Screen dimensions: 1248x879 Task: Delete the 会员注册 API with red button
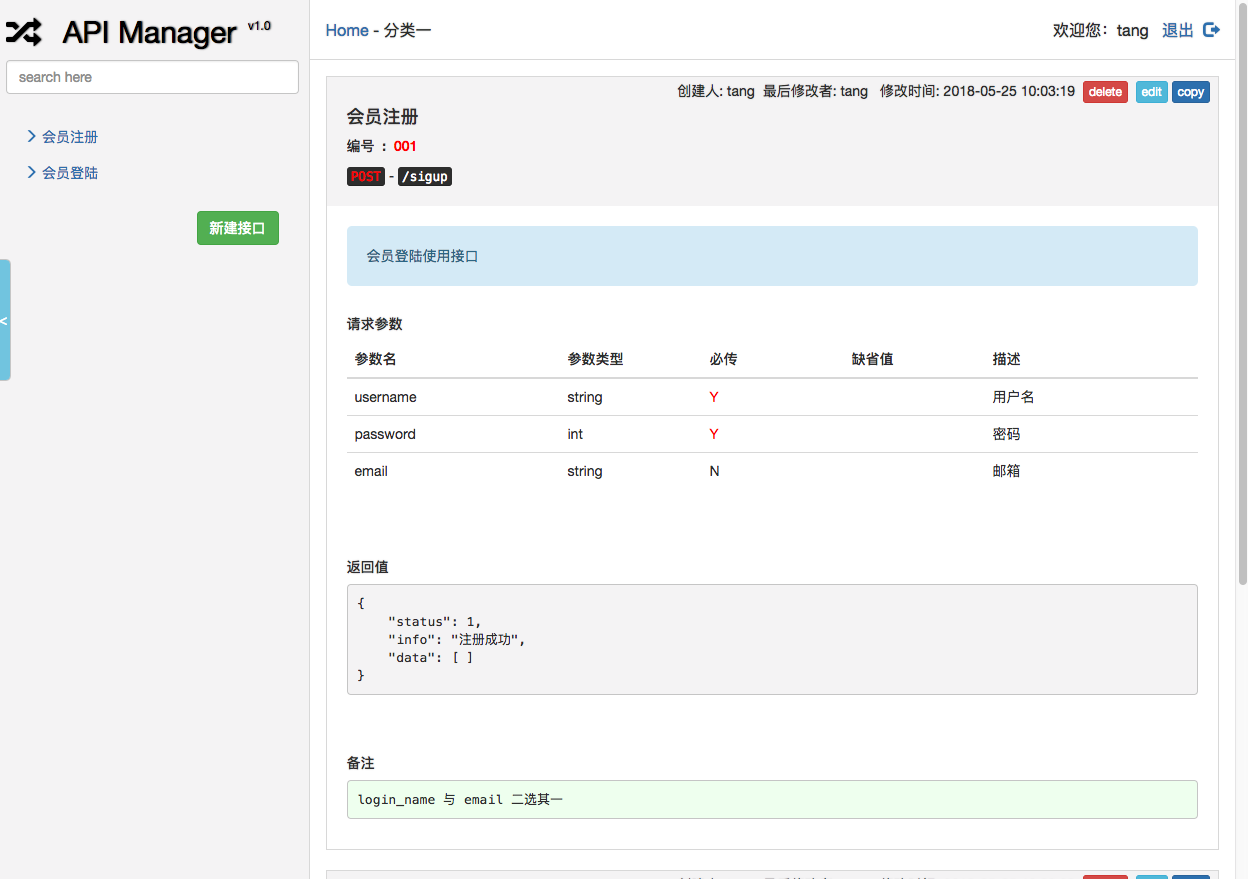(x=1105, y=92)
